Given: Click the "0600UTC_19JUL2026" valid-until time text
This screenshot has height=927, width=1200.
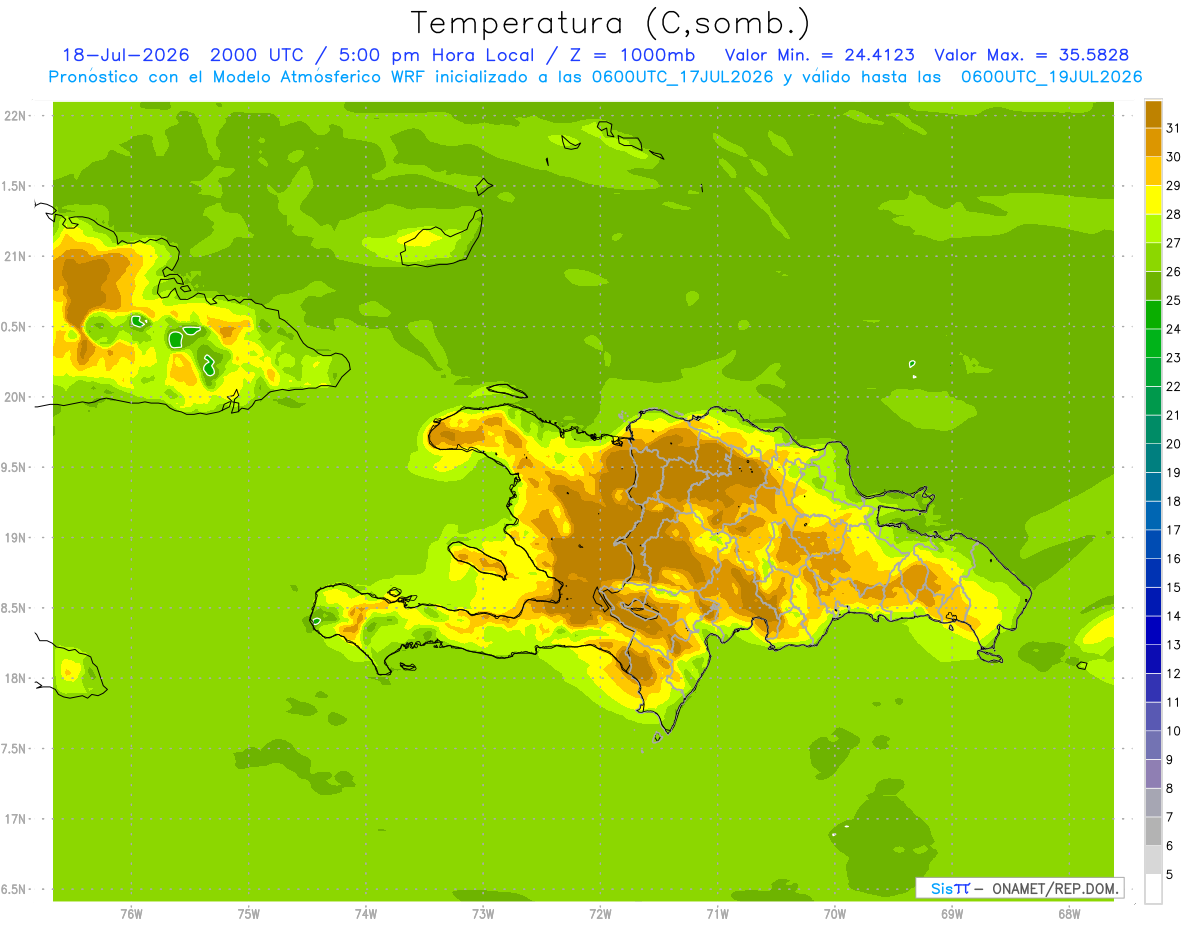Looking at the screenshot, I should [x=1052, y=77].
